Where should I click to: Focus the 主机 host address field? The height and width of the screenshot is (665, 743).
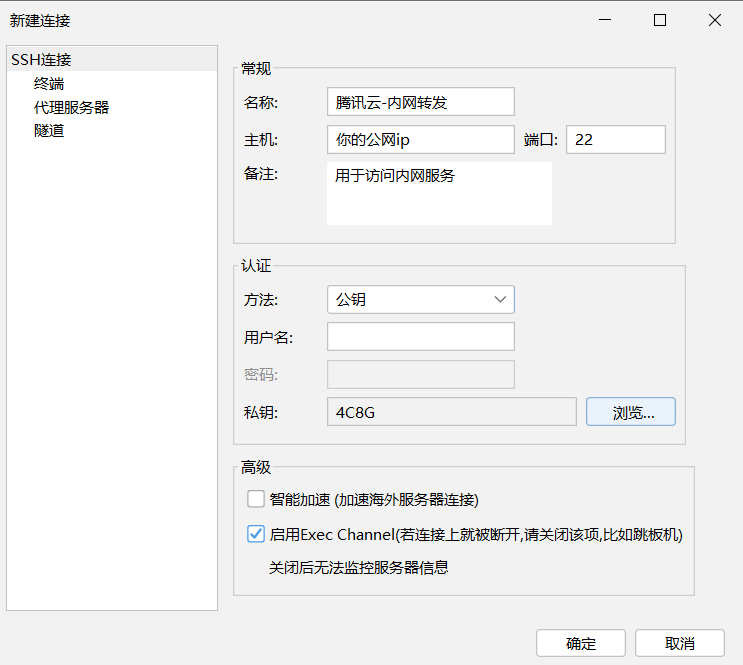[420, 139]
